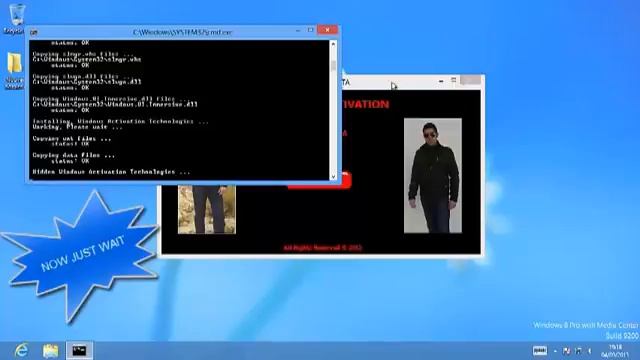Click the partially hidden photo at bottom left

click(x=207, y=209)
